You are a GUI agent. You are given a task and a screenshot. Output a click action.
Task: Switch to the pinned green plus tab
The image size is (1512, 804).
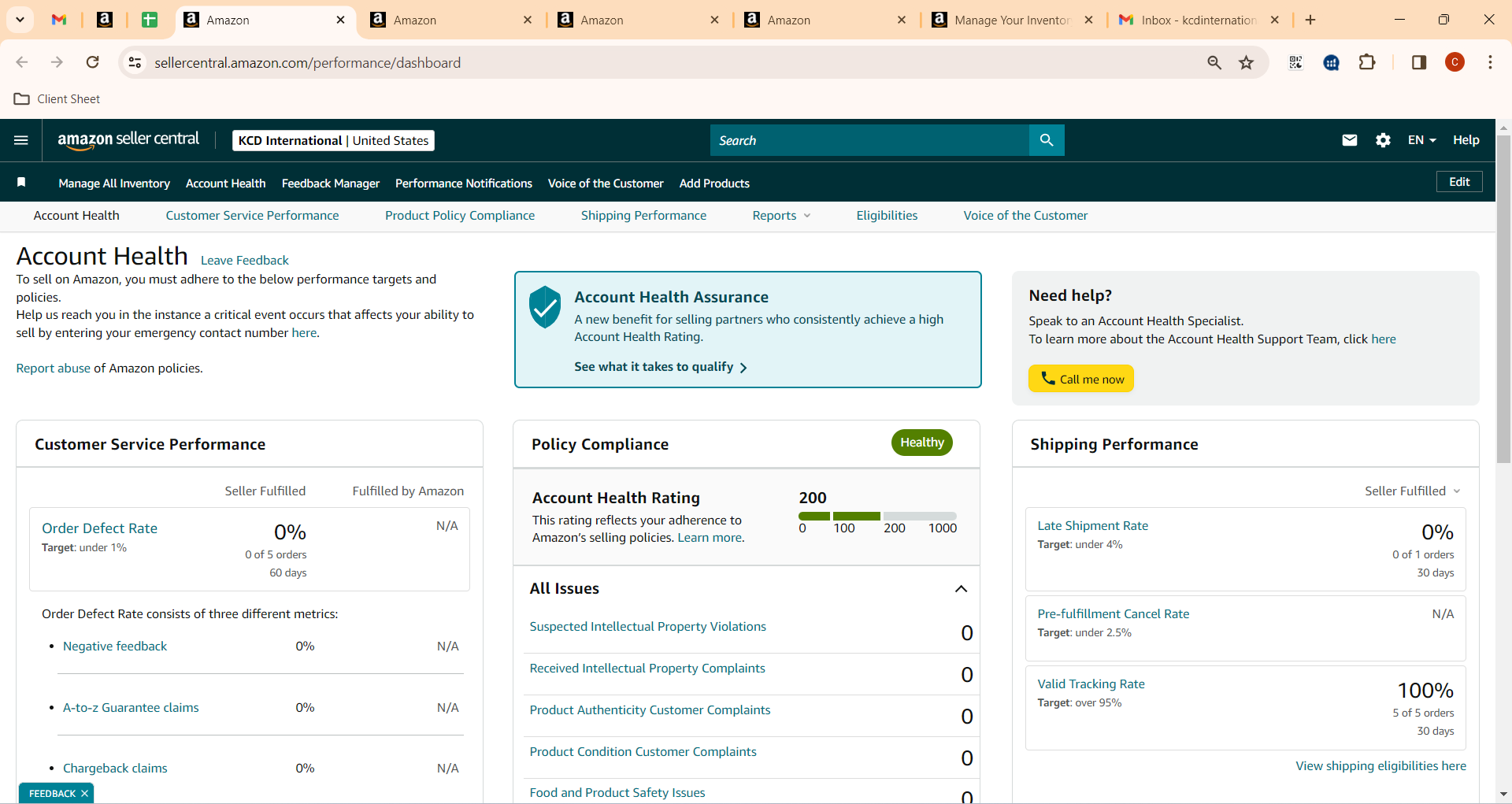(x=150, y=20)
